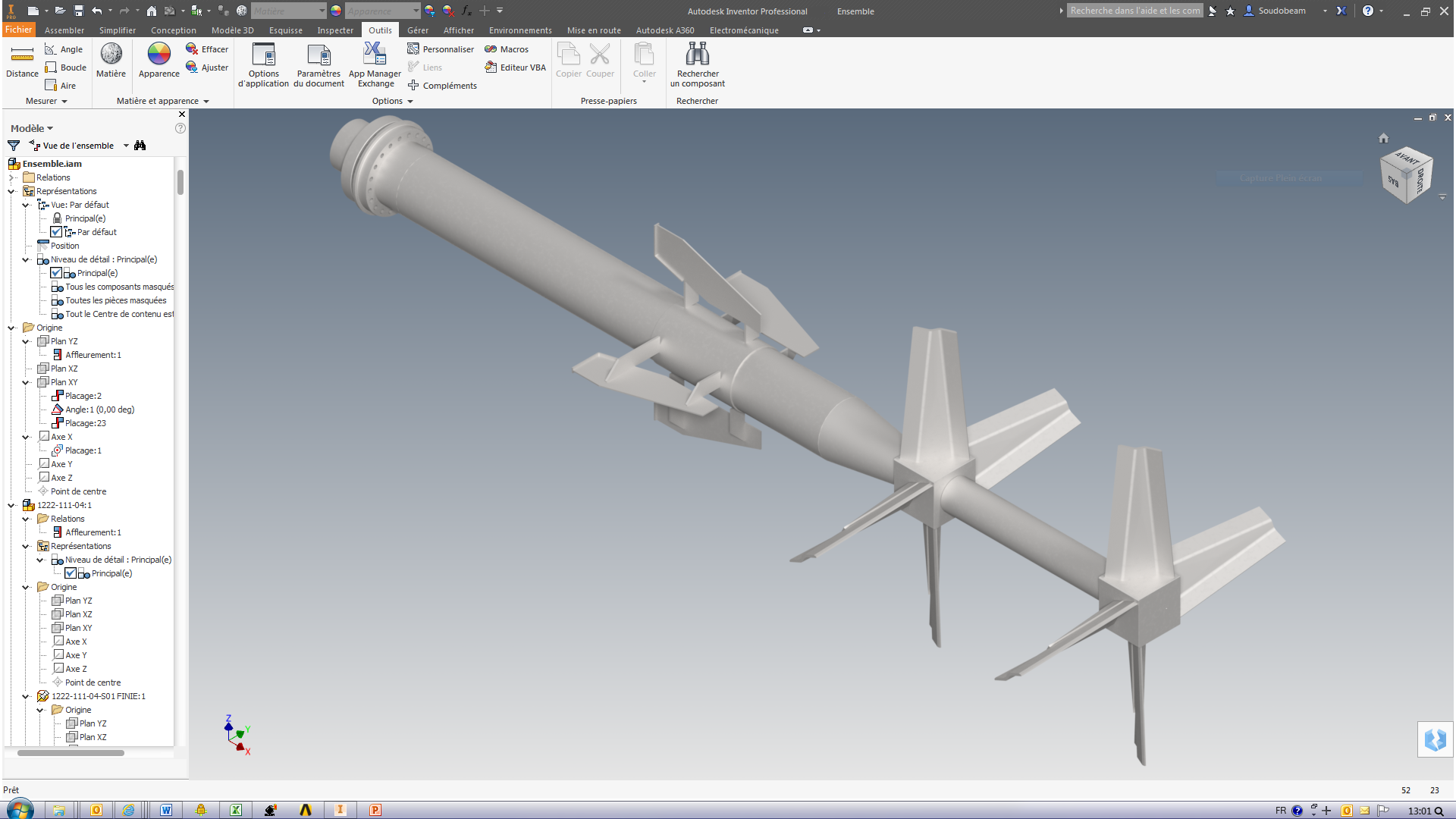Click the Save icon in quick access toolbar
This screenshot has height=819, width=1456.
coord(79,11)
